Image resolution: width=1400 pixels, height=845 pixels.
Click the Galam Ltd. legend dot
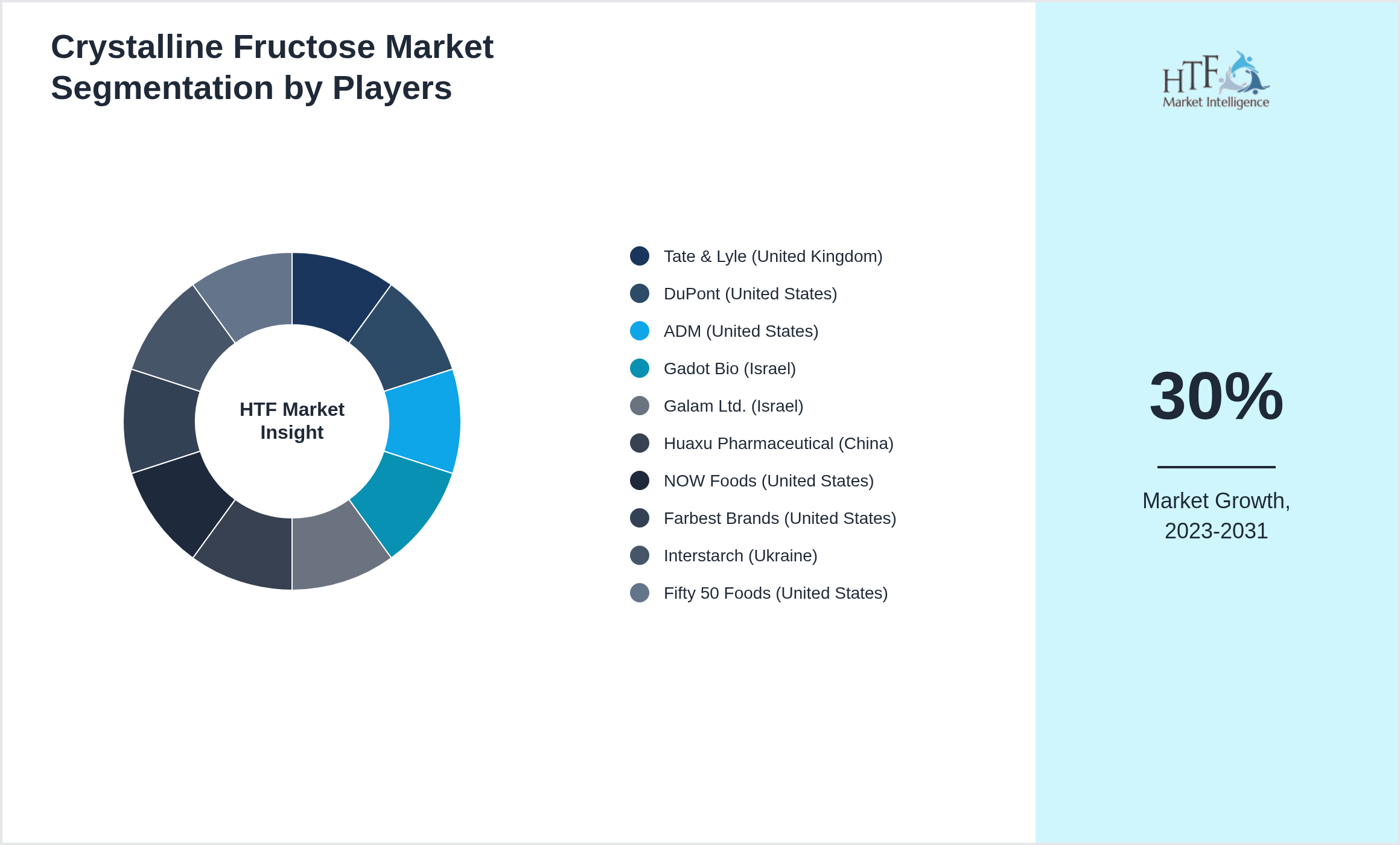638,406
